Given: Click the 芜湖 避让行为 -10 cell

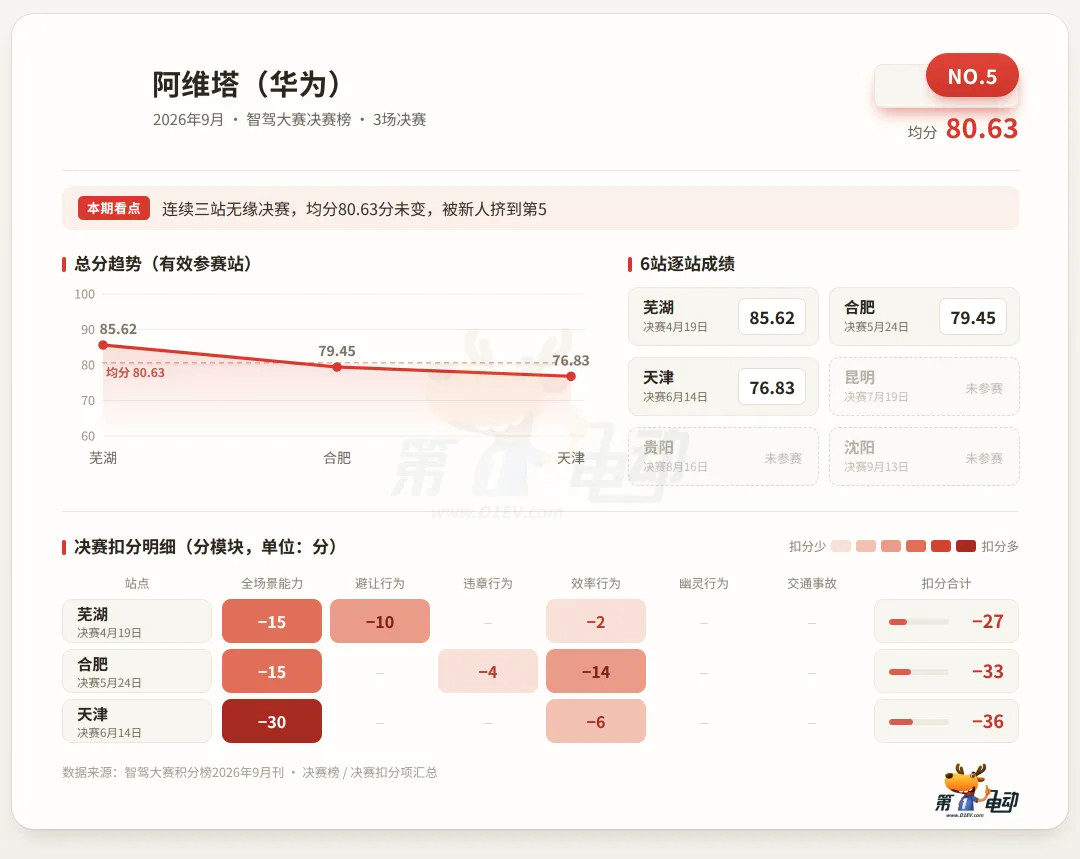Looking at the screenshot, I should (x=380, y=621).
